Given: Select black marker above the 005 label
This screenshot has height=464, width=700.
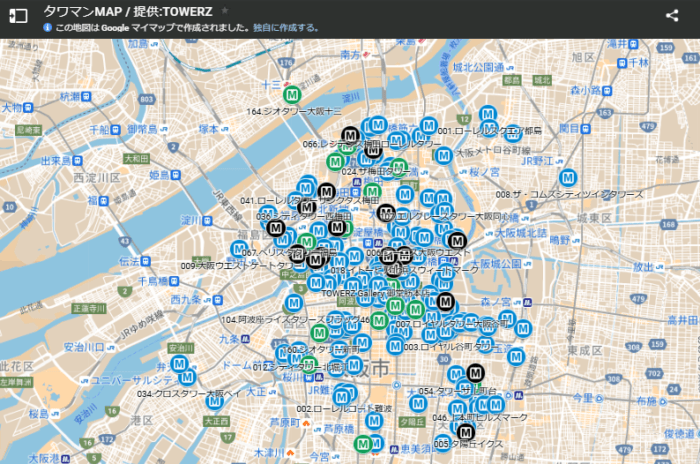Looking at the screenshot, I should pyautogui.click(x=465, y=431).
